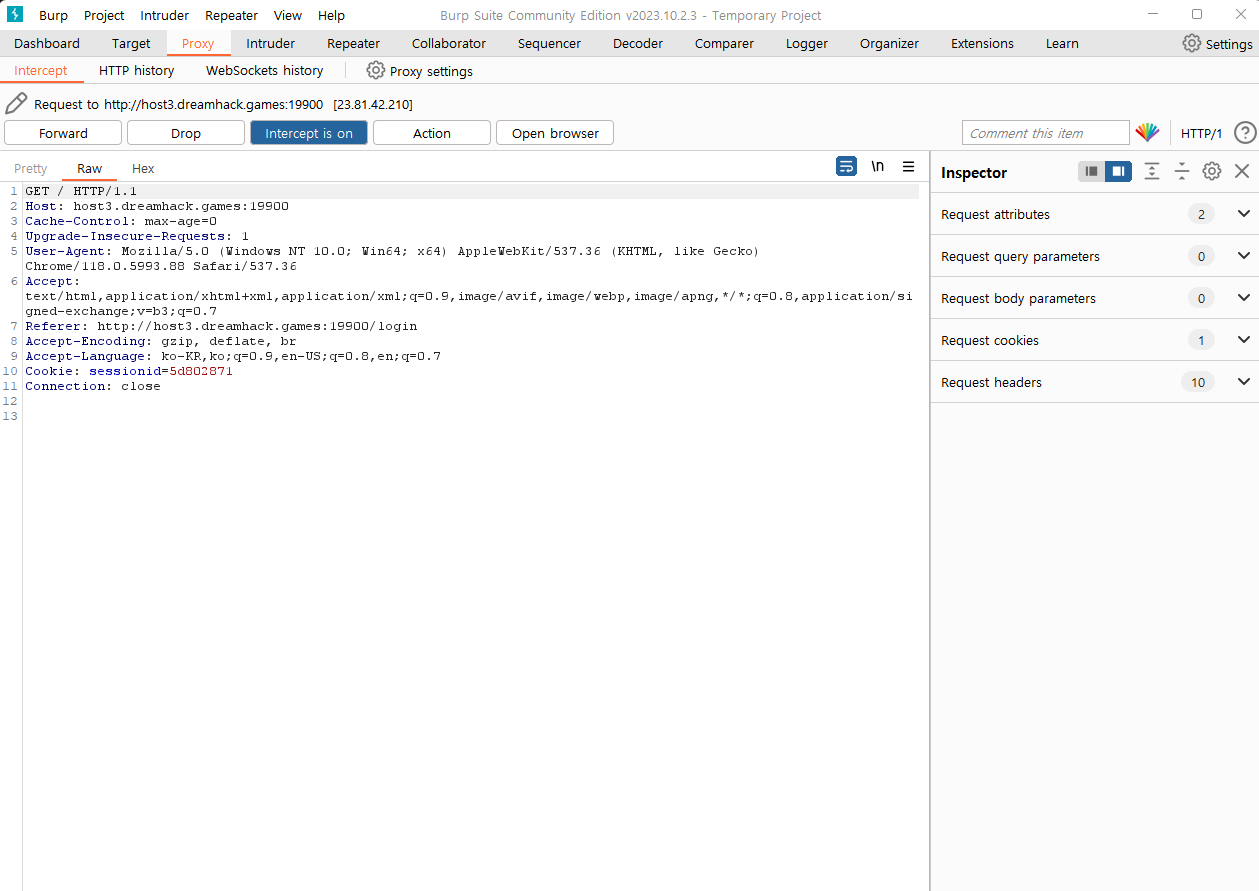Toggle show non-printable characters \n
Screen dimensions: 1259x891
[x=877, y=167]
